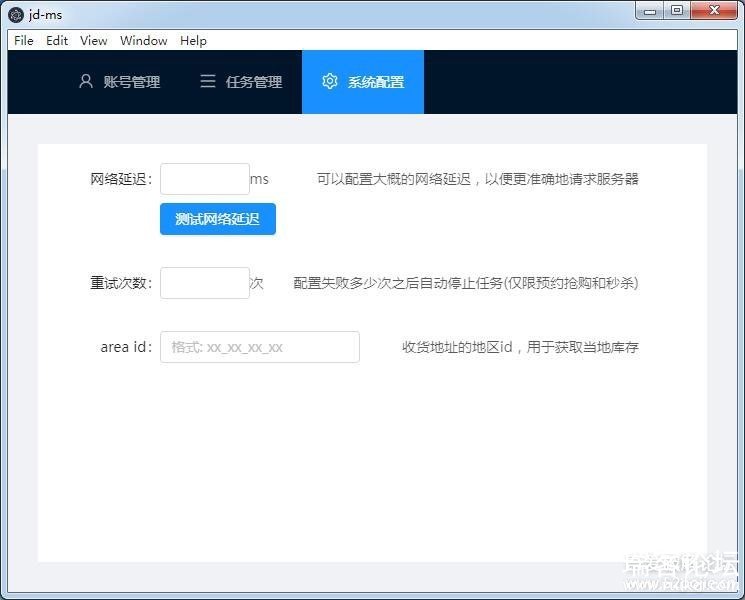Open the Edit menu
The height and width of the screenshot is (600, 745).
(57, 41)
